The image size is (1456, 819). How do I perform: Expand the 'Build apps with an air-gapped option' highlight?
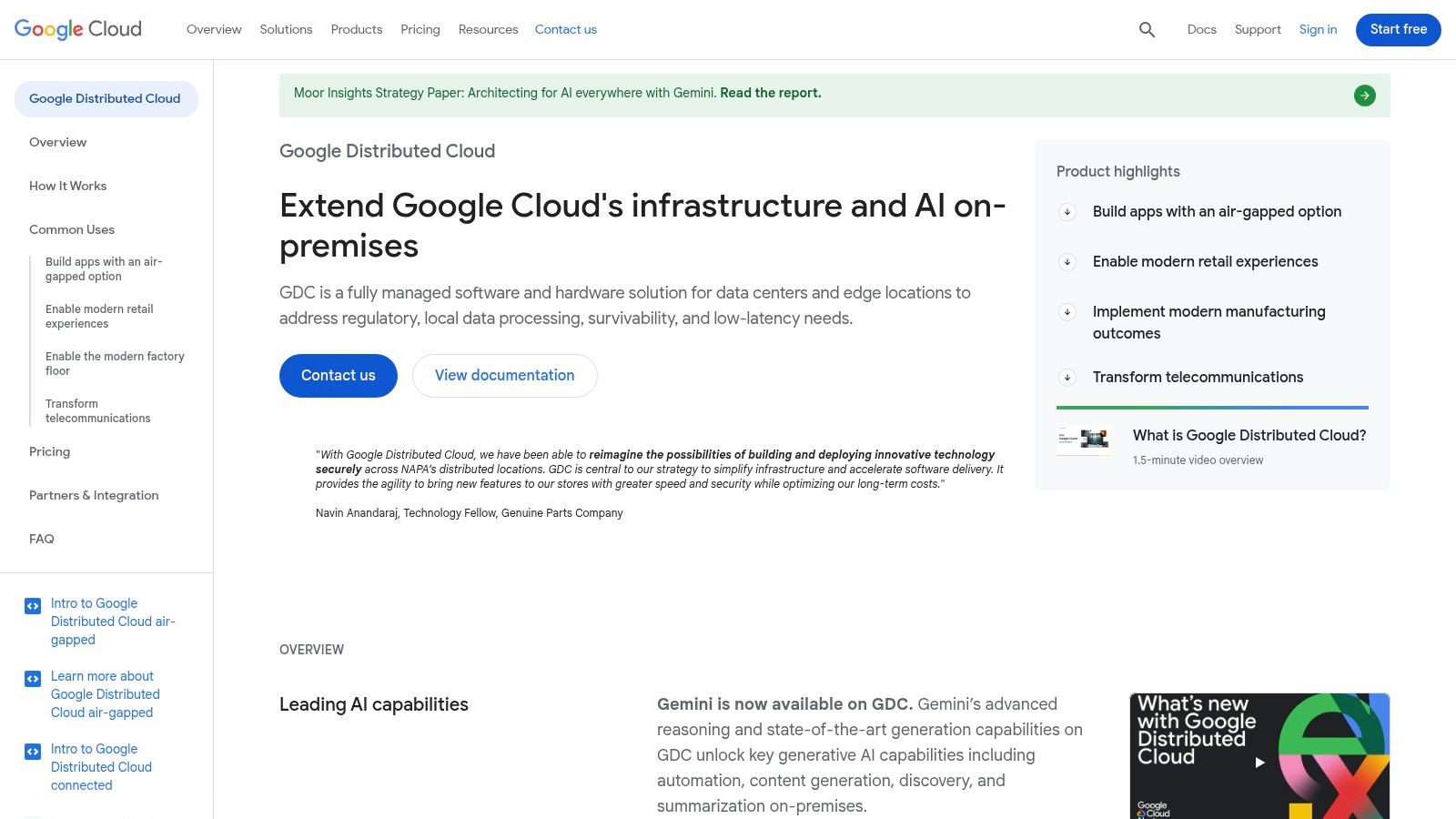[1067, 212]
